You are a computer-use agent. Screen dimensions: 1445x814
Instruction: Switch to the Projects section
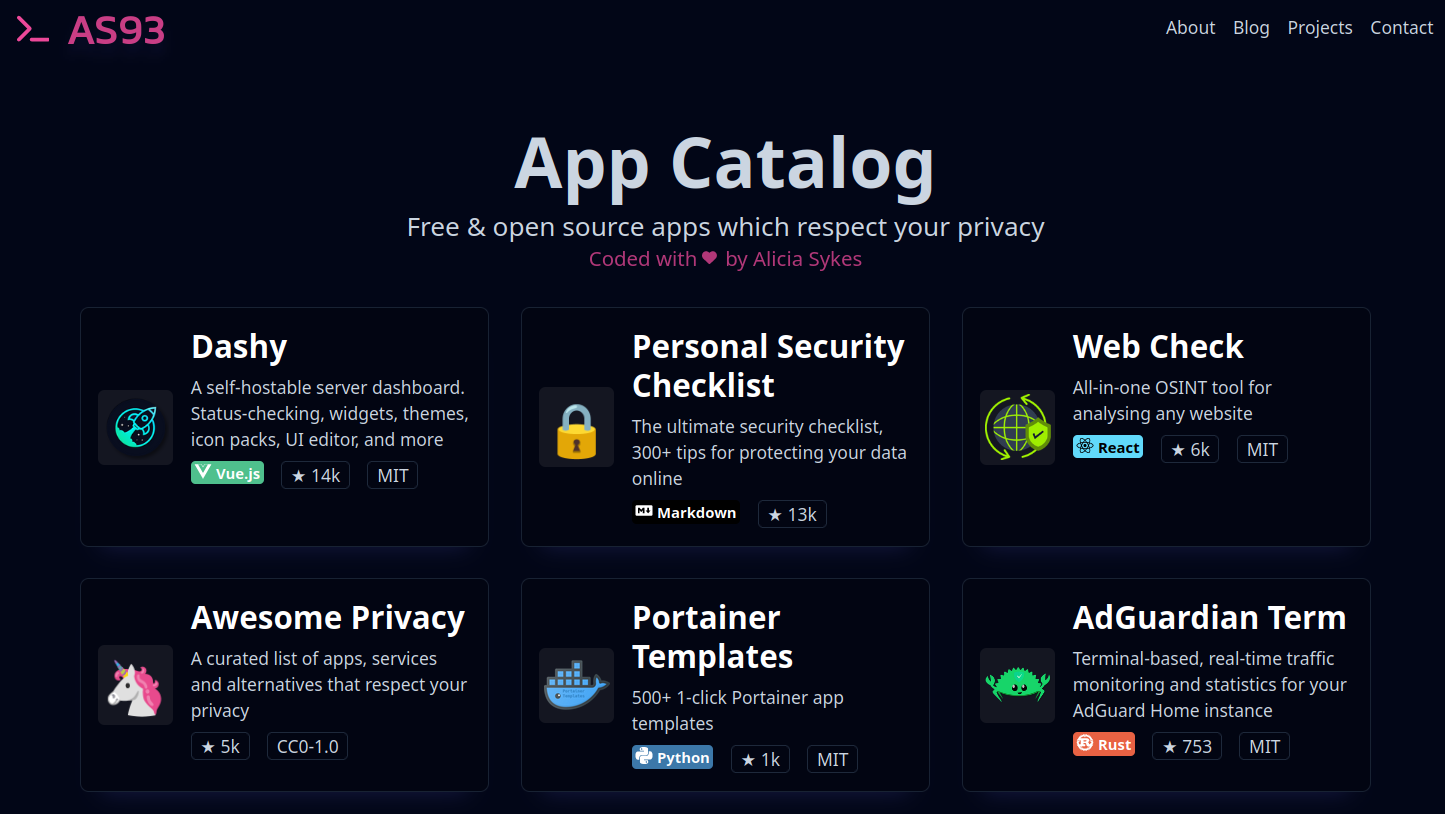(x=1320, y=28)
